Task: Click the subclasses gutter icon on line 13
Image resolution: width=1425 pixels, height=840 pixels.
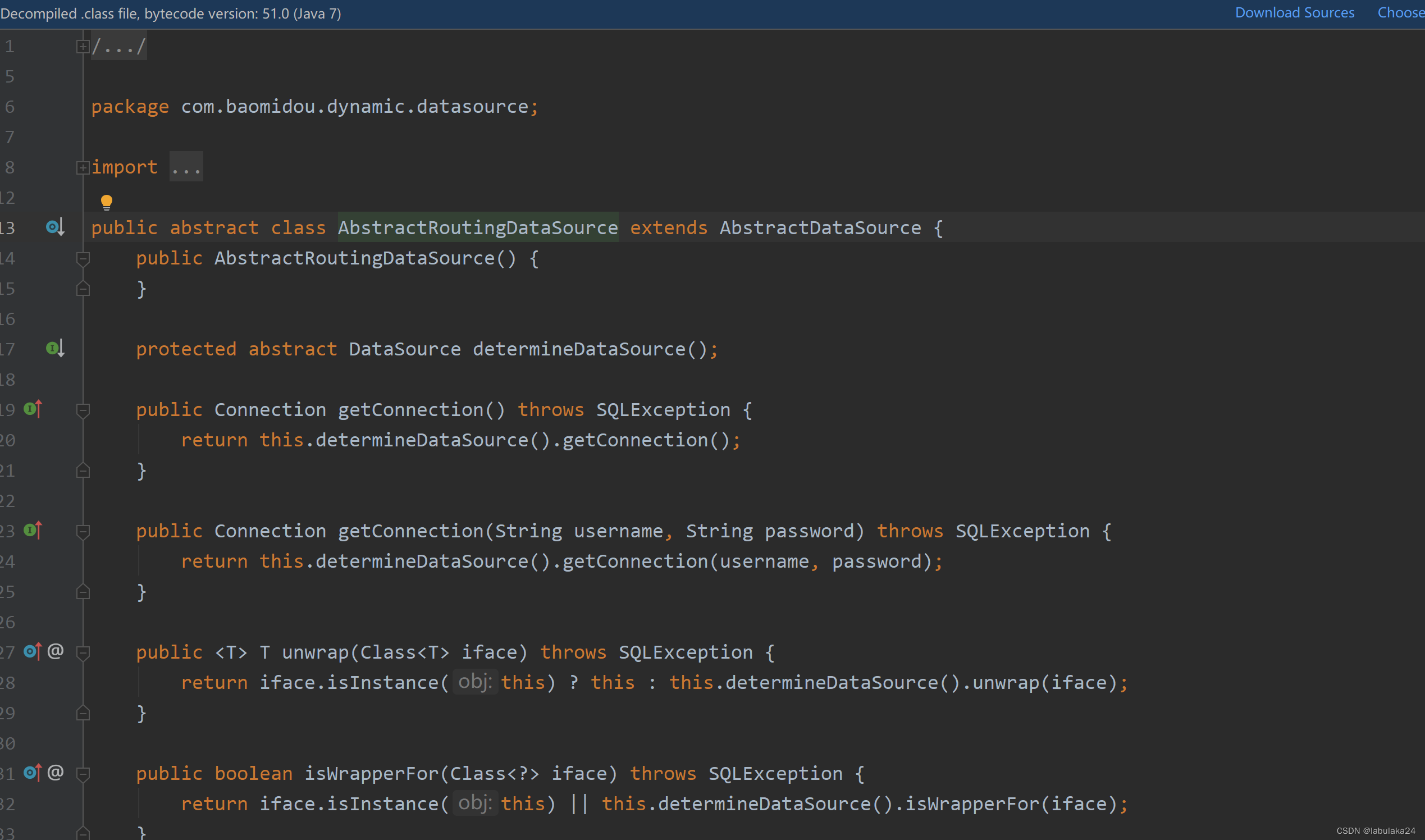Action: (54, 227)
